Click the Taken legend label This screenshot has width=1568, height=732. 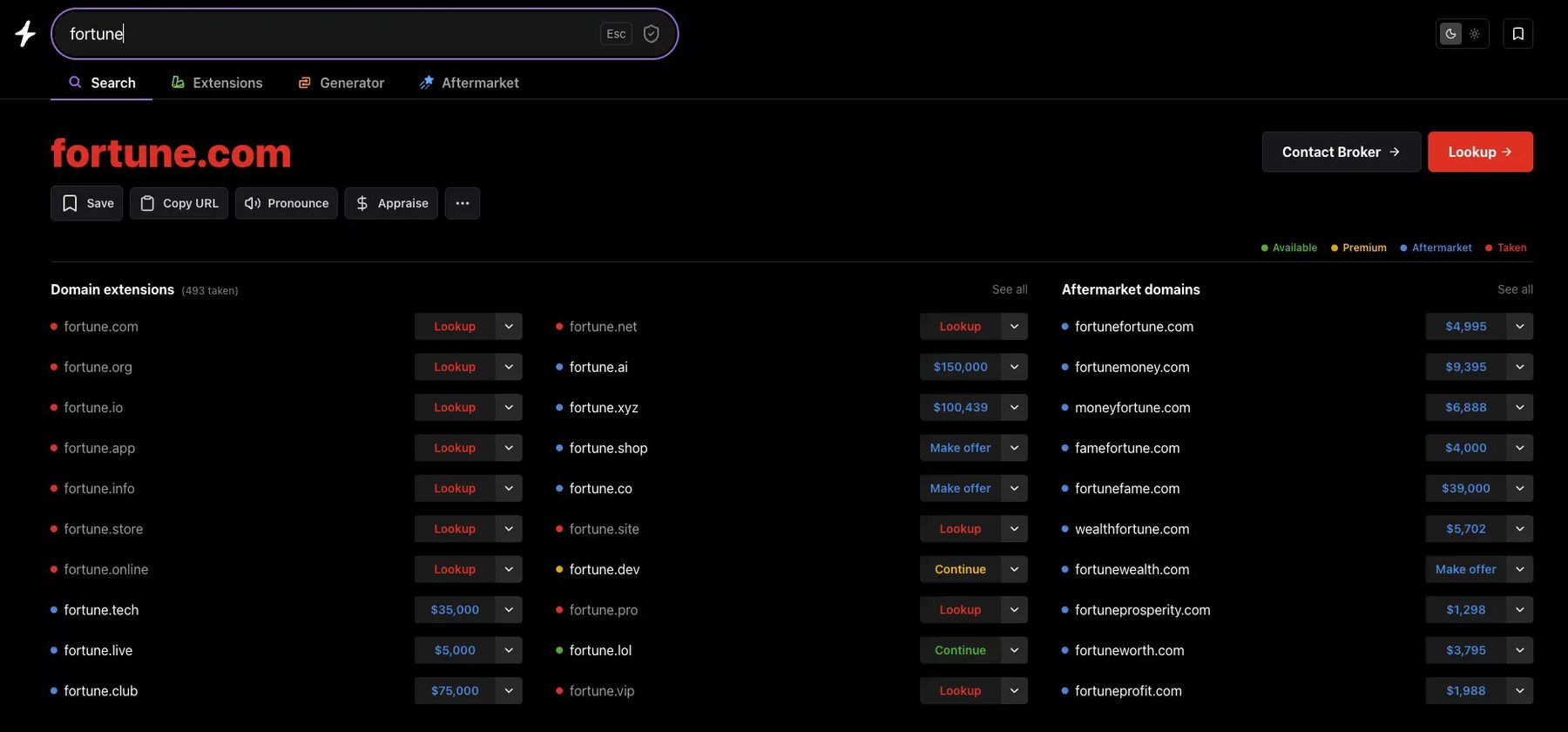[1511, 247]
